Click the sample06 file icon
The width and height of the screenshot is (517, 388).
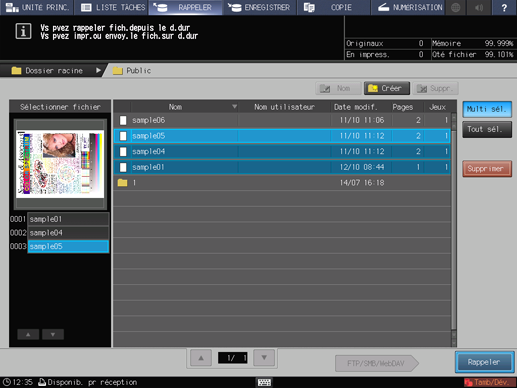[123, 120]
